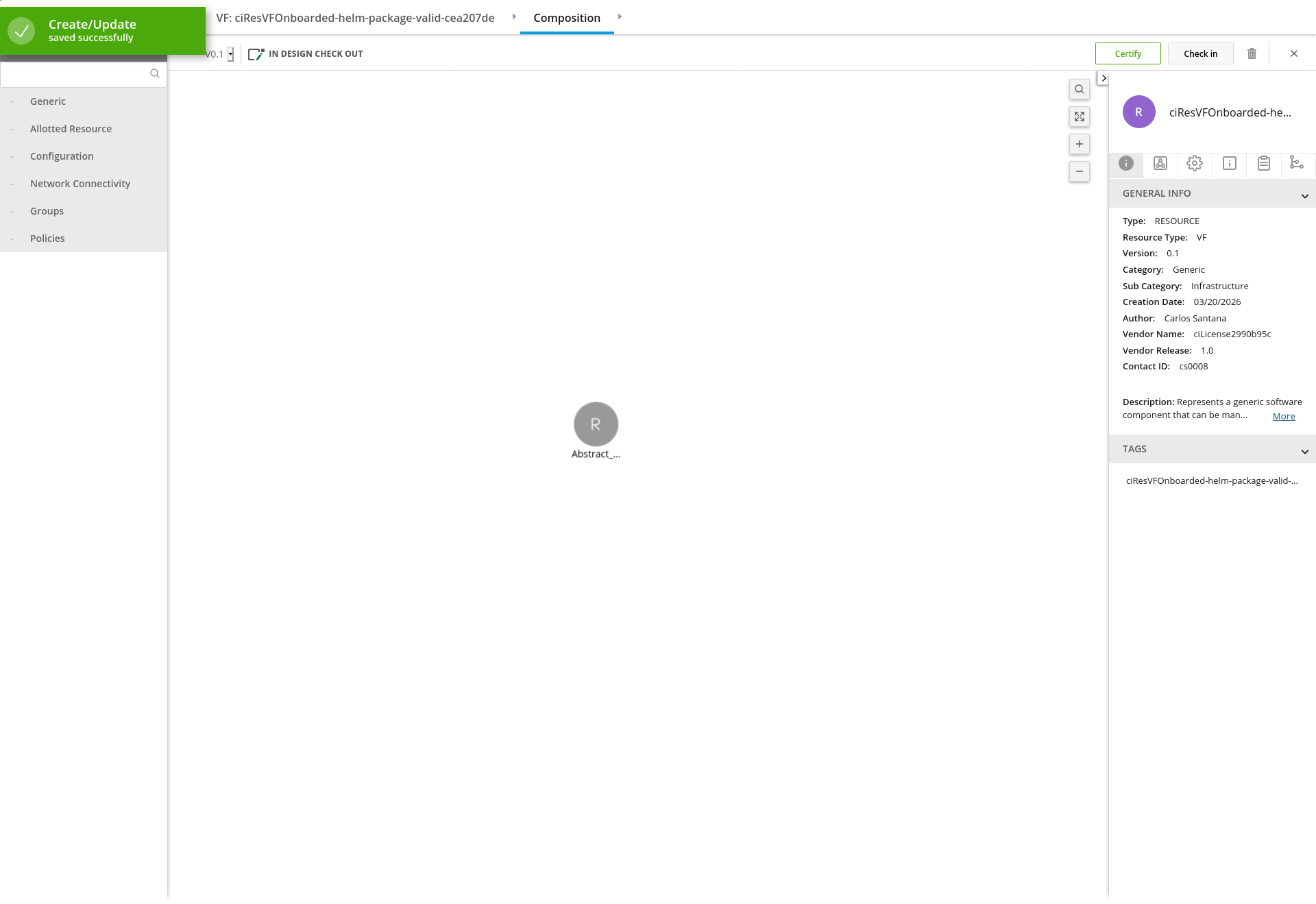
Task: Expand the Allotted Resource palette category
Action: click(x=71, y=129)
